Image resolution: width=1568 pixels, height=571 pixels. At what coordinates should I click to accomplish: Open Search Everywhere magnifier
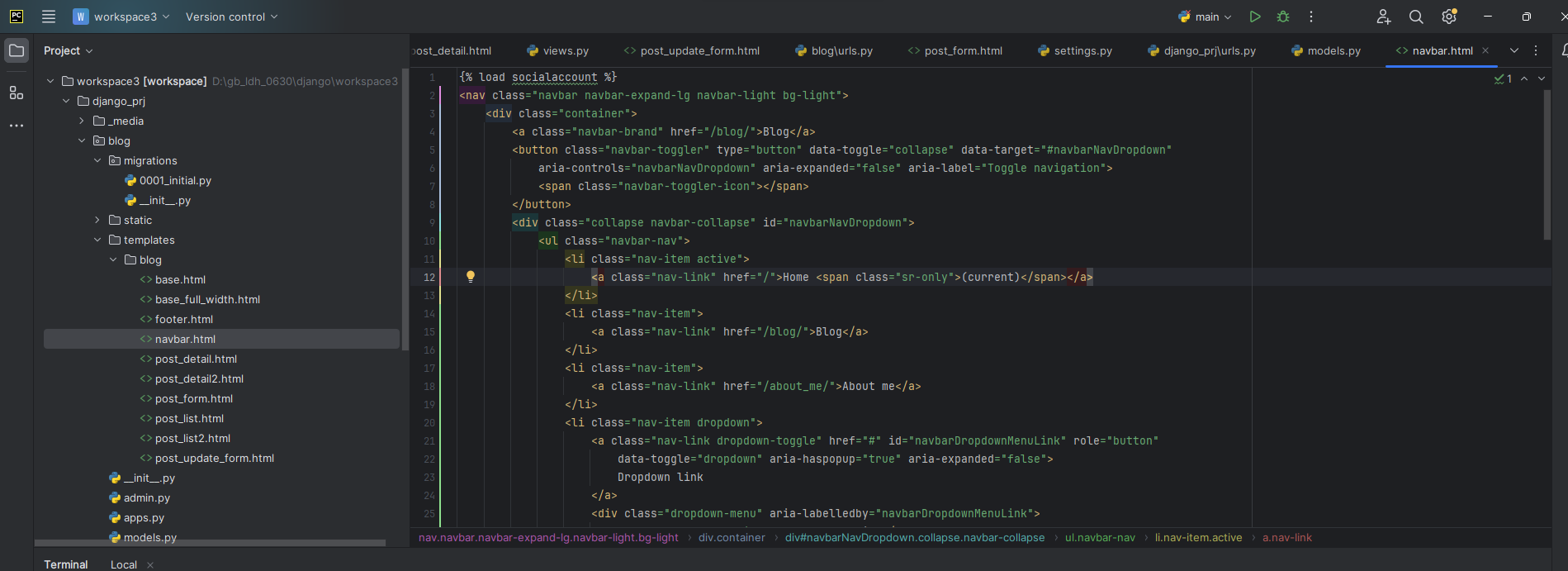coord(1416,17)
